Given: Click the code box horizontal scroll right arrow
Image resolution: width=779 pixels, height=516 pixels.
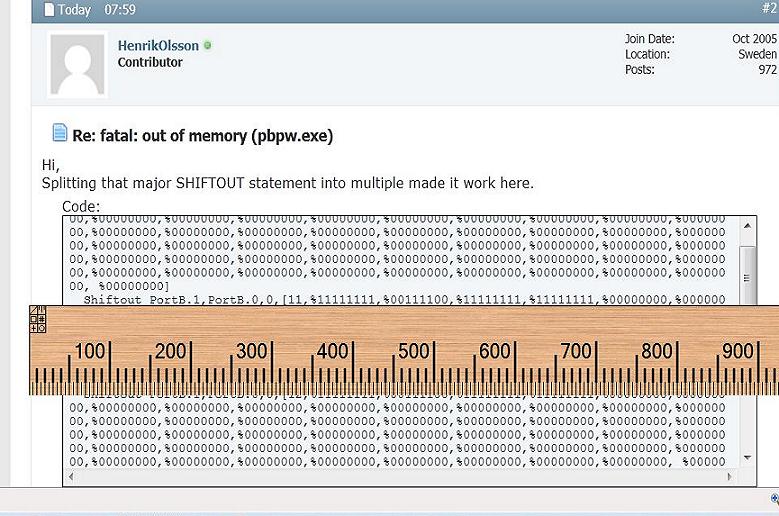Looking at the screenshot, I should [x=729, y=477].
